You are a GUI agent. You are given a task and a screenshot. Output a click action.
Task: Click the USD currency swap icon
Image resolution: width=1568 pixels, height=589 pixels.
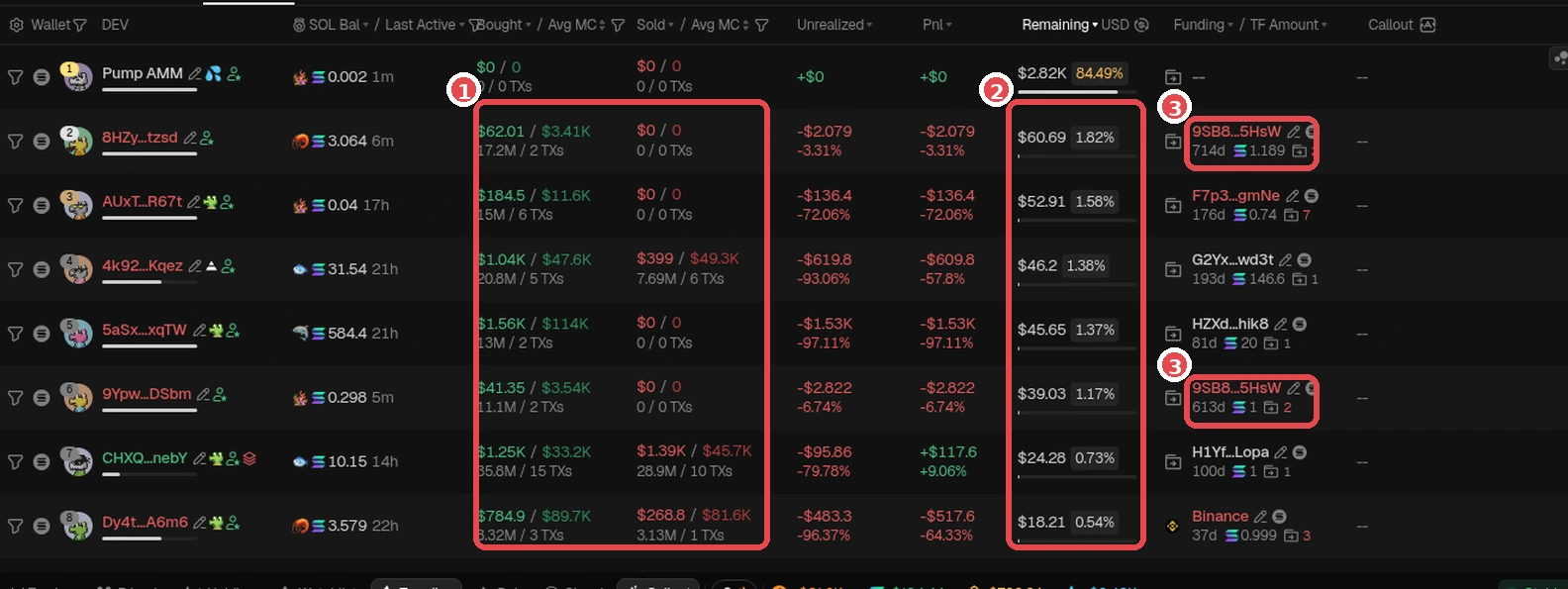tap(1141, 25)
